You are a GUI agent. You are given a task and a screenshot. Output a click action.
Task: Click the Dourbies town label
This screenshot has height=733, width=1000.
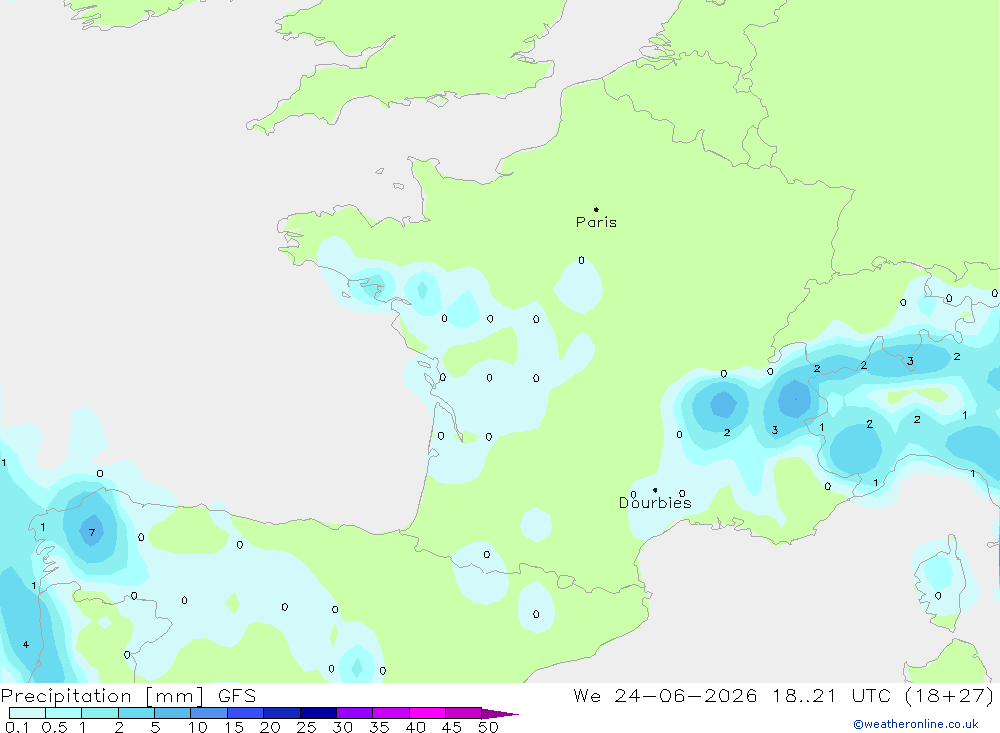[x=655, y=503]
